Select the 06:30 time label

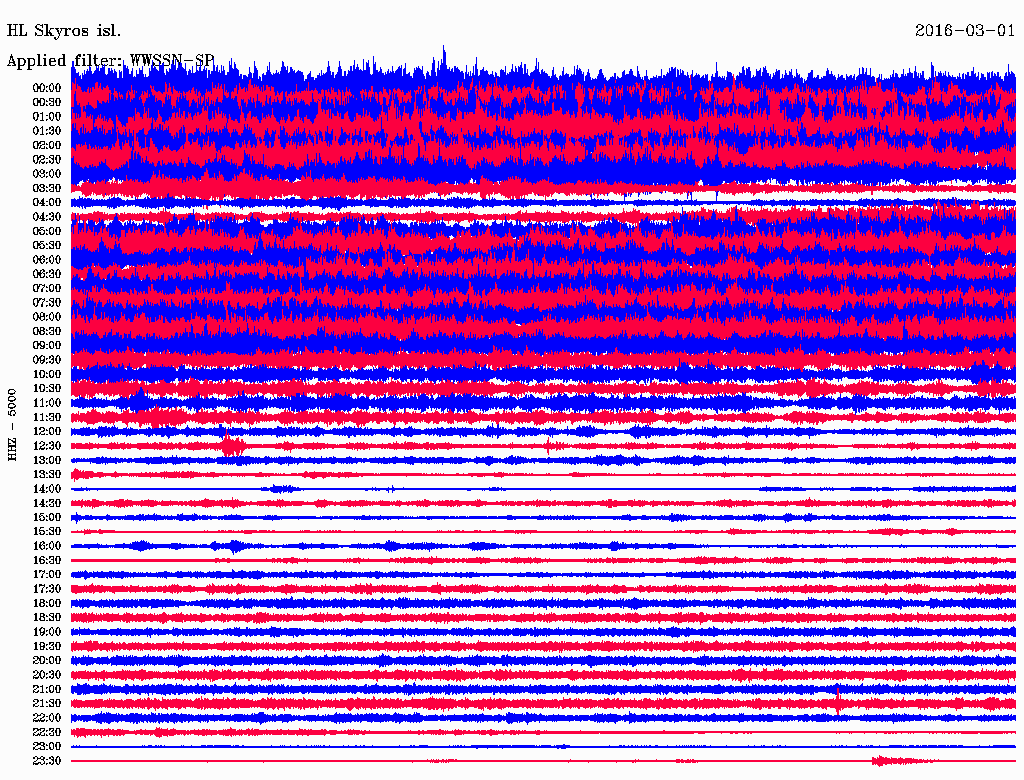[x=47, y=274]
